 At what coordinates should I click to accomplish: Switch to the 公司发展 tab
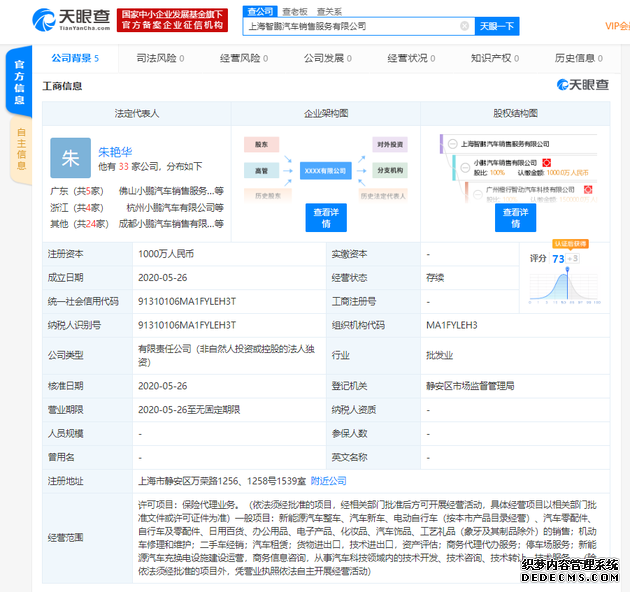click(x=327, y=58)
